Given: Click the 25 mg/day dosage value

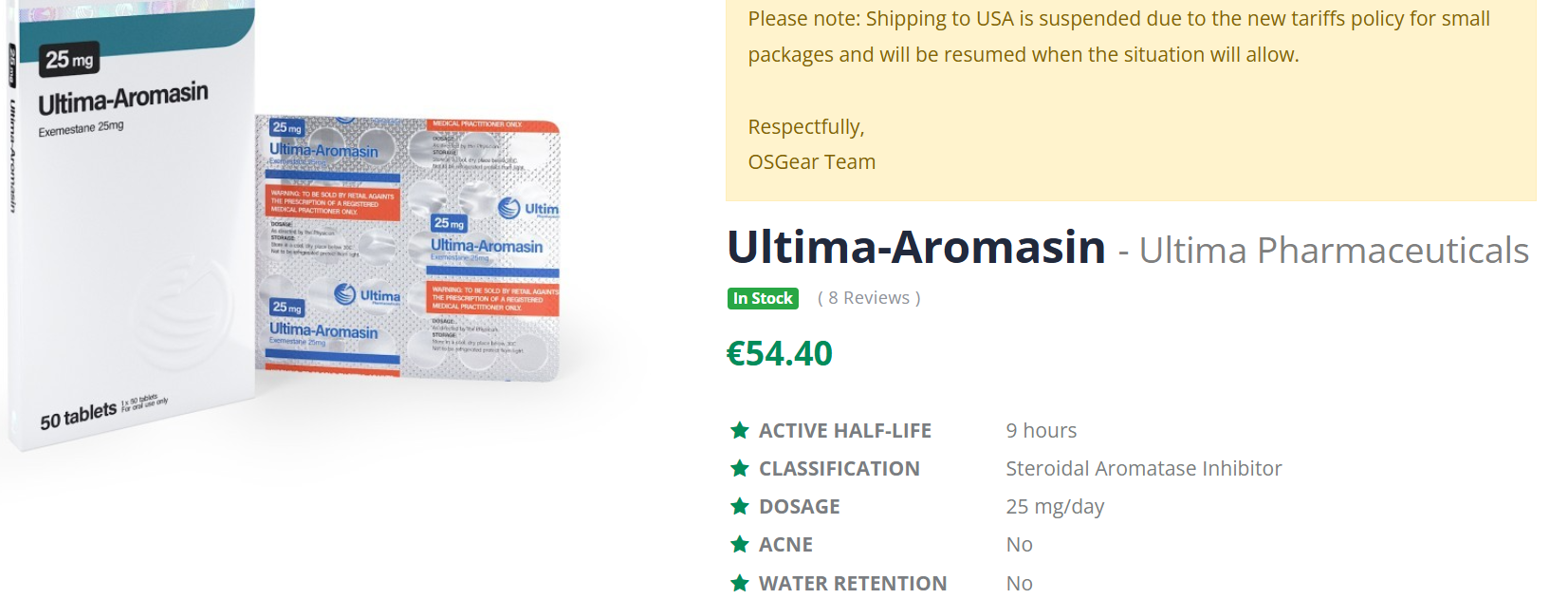Looking at the screenshot, I should coord(1055,506).
